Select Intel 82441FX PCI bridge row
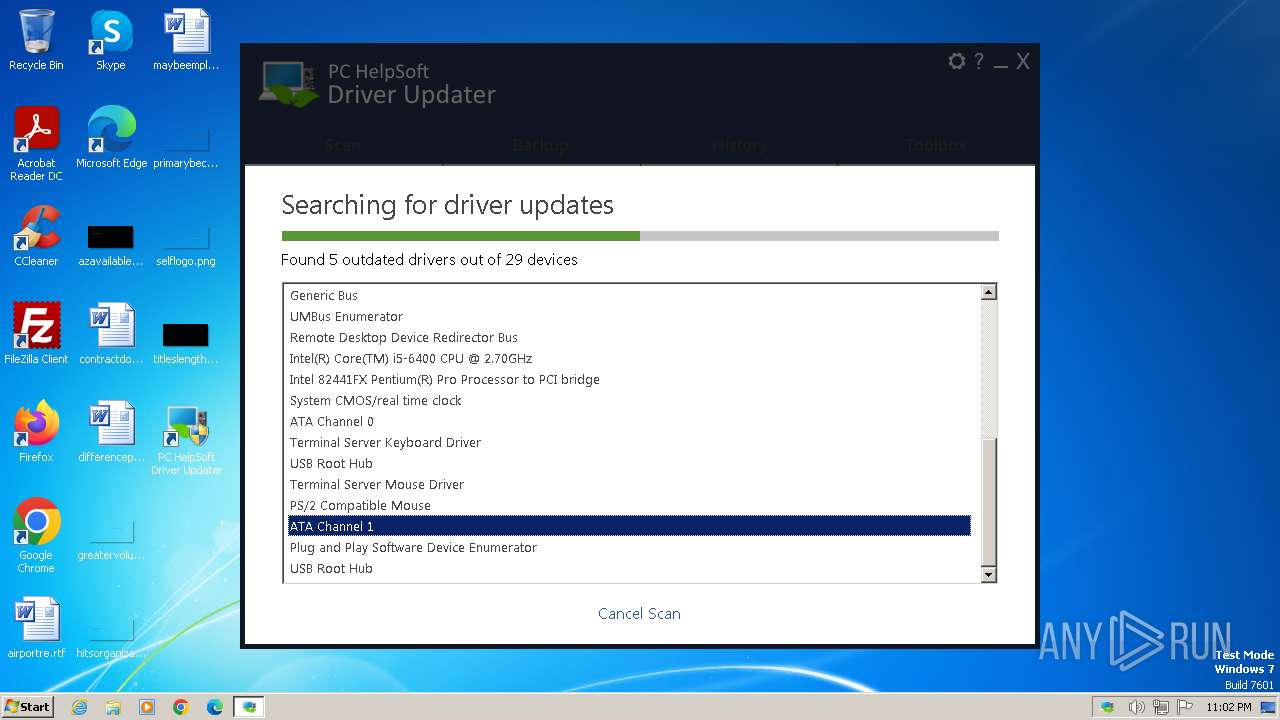The width and height of the screenshot is (1280, 720). click(630, 380)
